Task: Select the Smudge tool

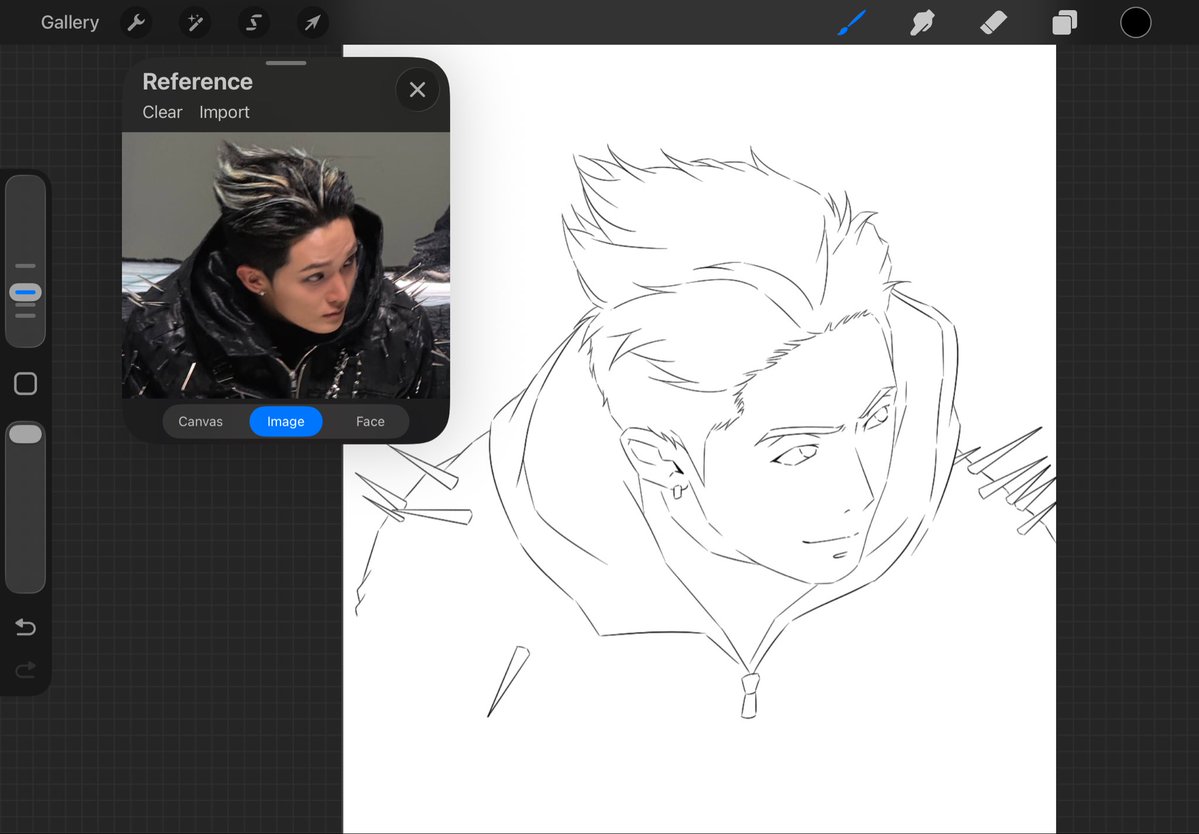Action: [x=922, y=22]
